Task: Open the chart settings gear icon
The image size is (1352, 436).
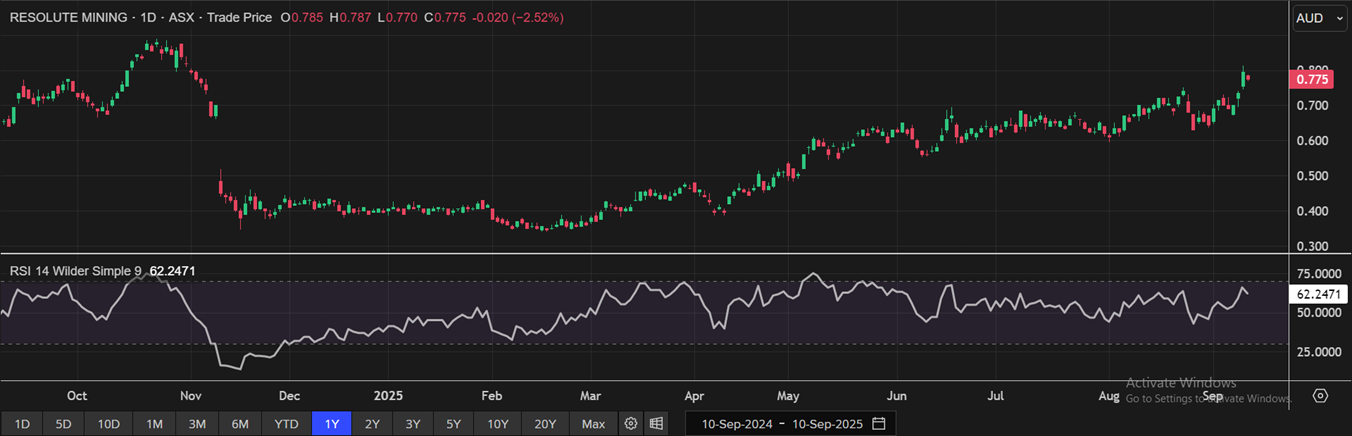Action: tap(631, 424)
